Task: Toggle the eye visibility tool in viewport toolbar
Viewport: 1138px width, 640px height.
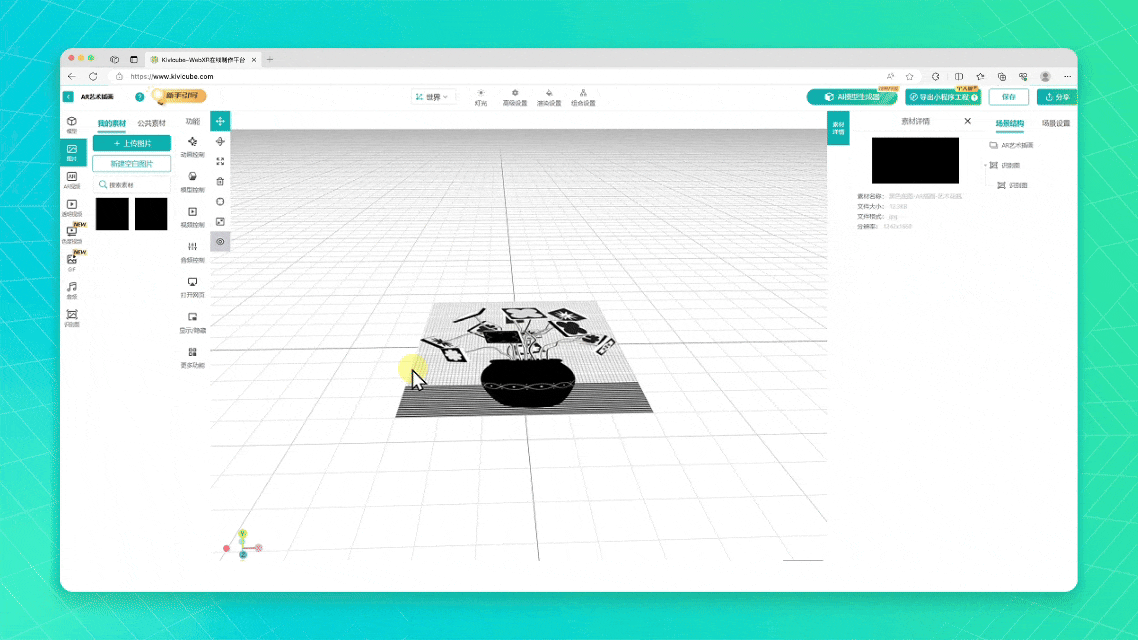Action: pos(220,241)
